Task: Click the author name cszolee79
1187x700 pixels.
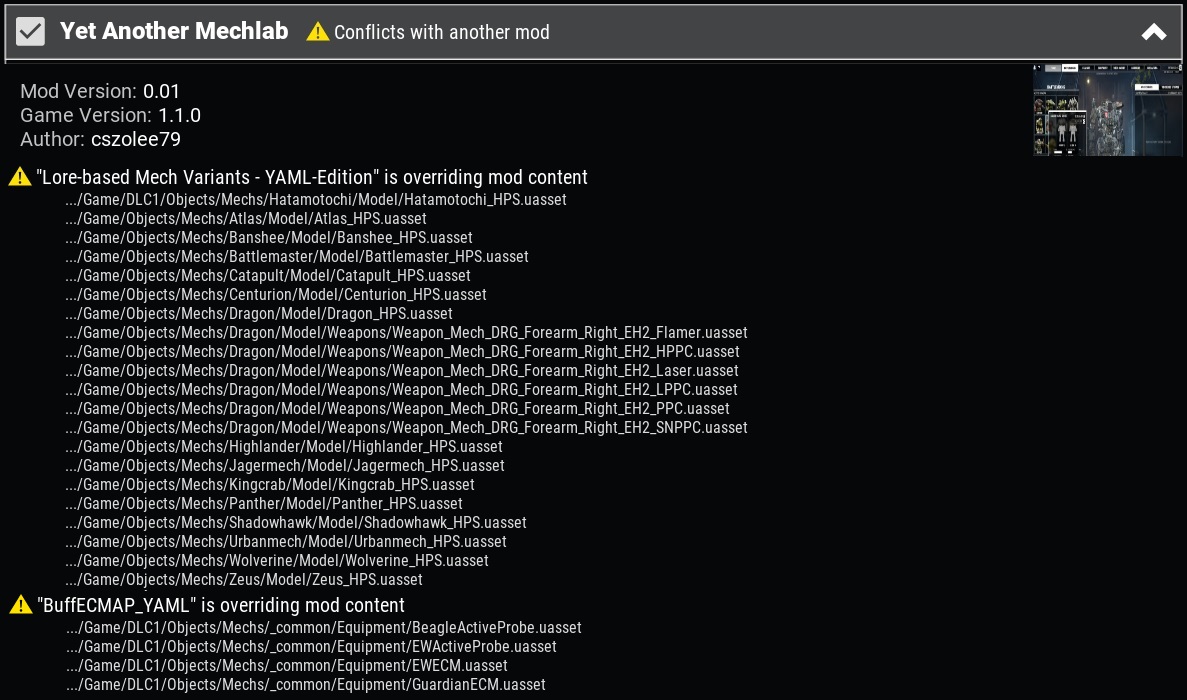Action: [x=135, y=139]
